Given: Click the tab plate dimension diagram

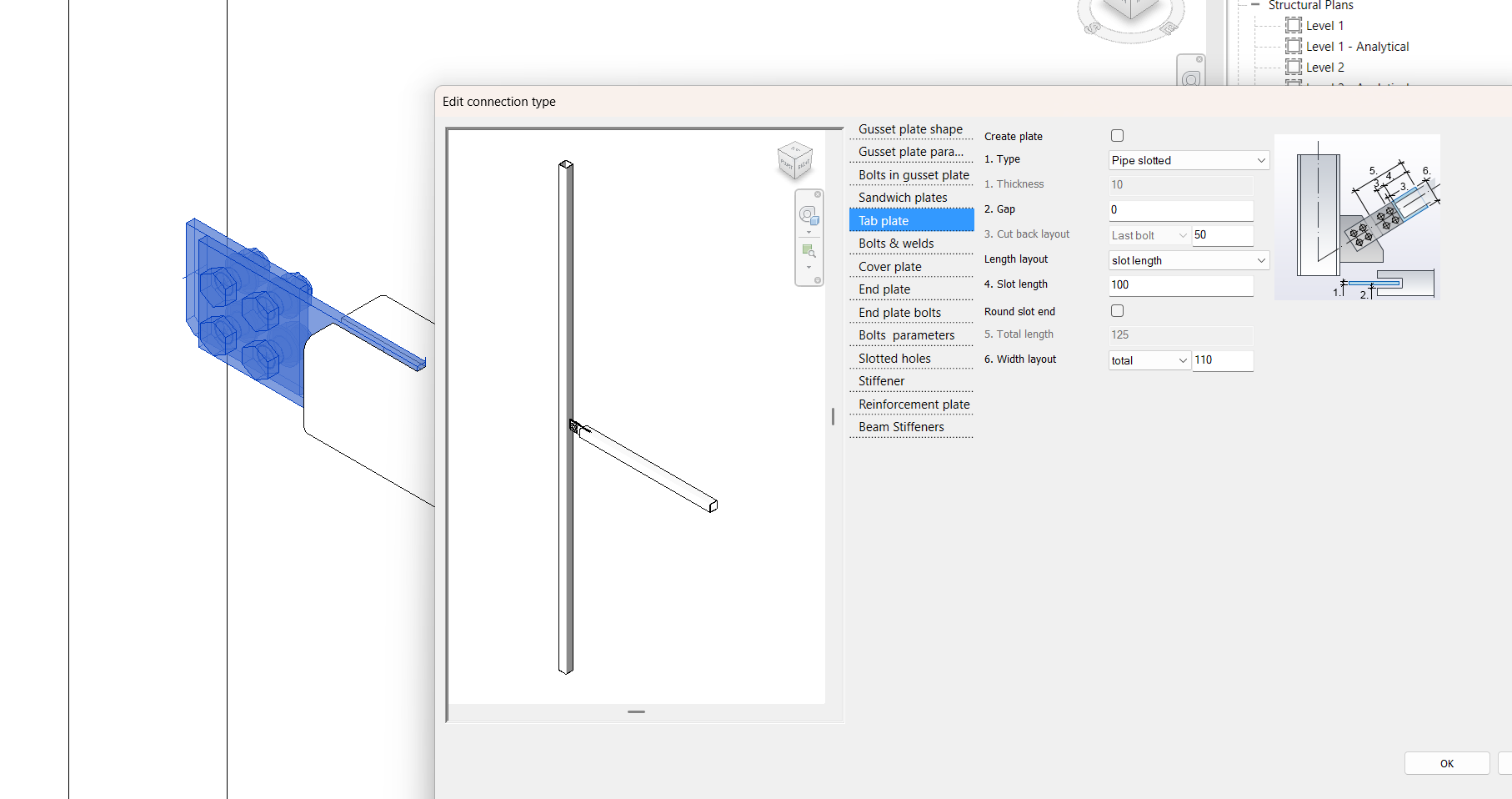Looking at the screenshot, I should click(1357, 217).
